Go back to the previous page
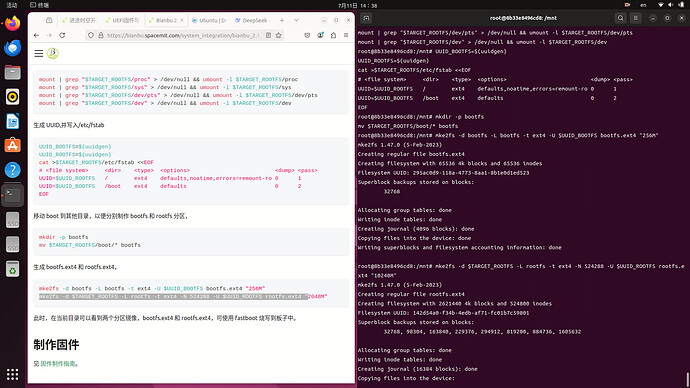 [x=37, y=35]
